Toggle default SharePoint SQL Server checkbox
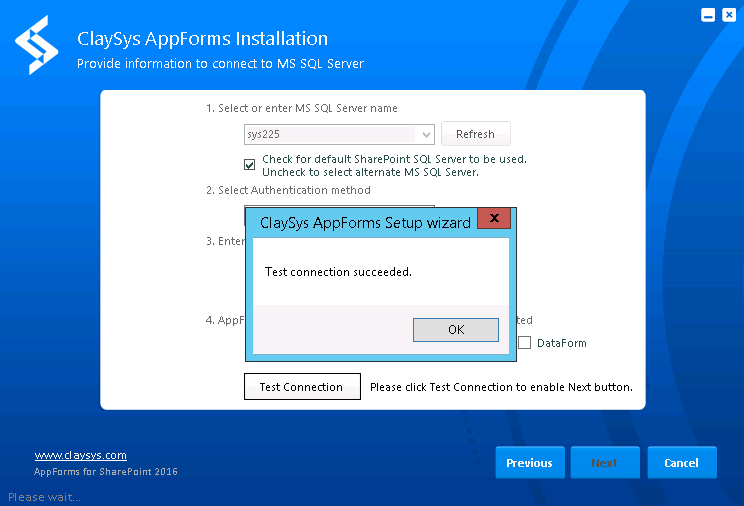 (250, 165)
